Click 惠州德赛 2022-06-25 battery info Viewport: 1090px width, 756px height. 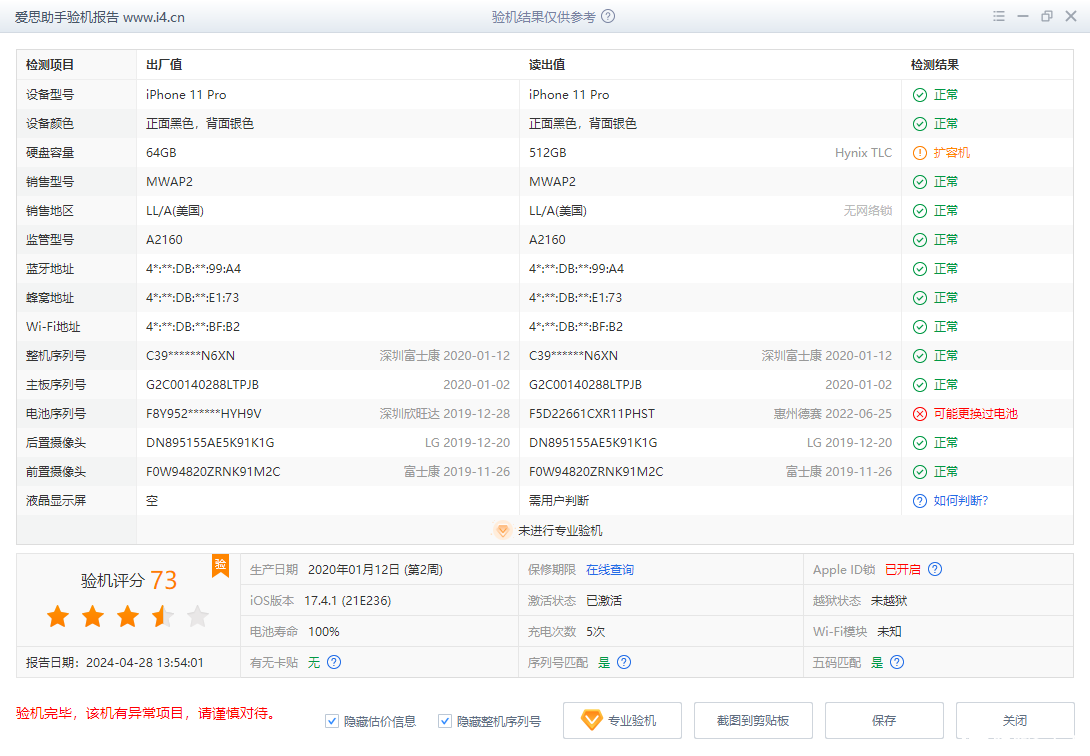coord(833,414)
